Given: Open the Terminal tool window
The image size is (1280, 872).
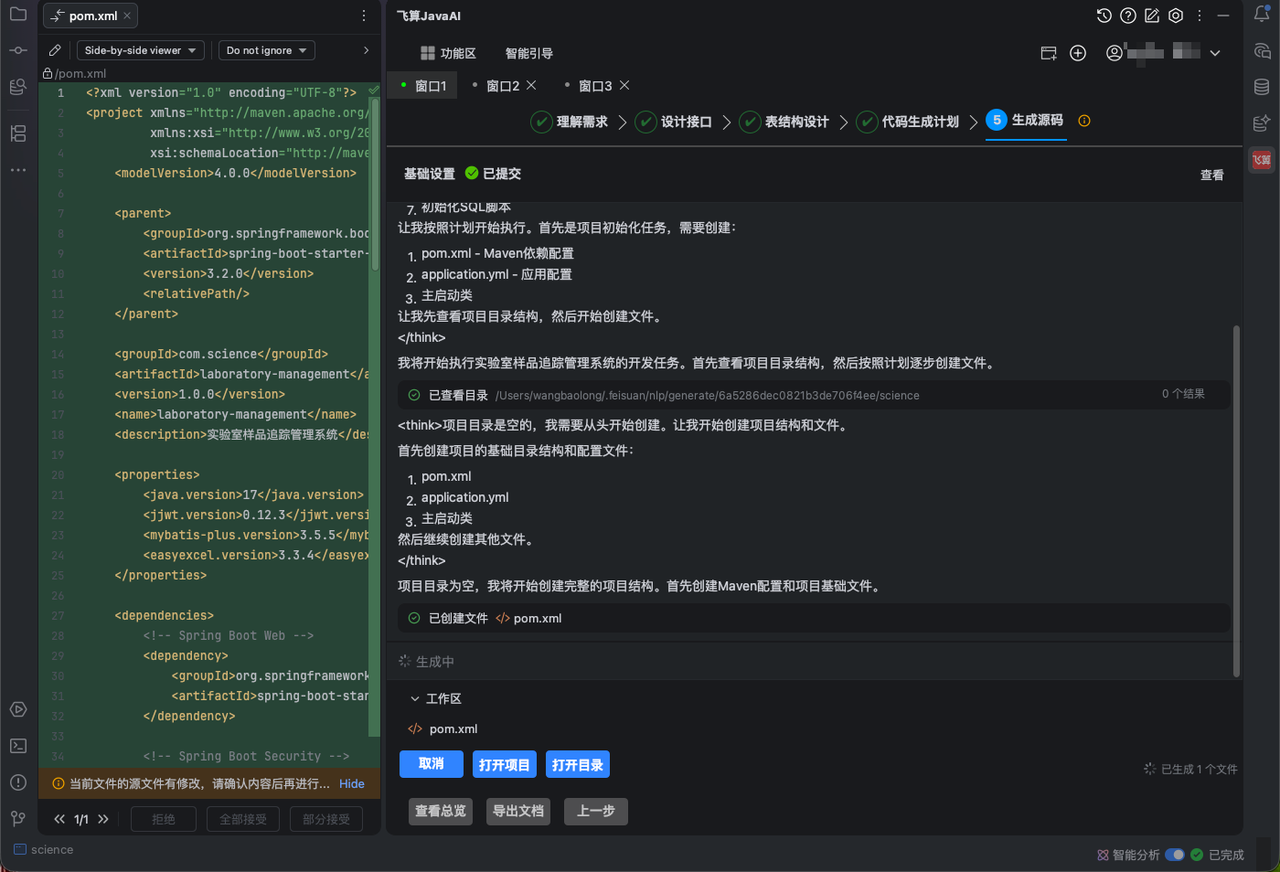Looking at the screenshot, I should [x=18, y=746].
